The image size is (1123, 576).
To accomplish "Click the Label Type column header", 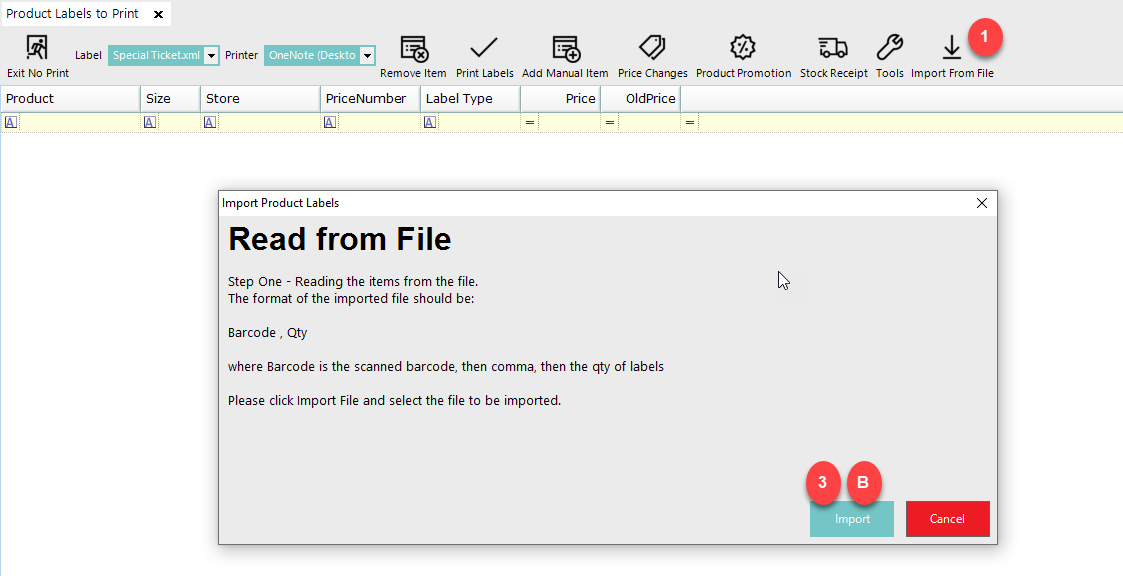I will coord(470,98).
